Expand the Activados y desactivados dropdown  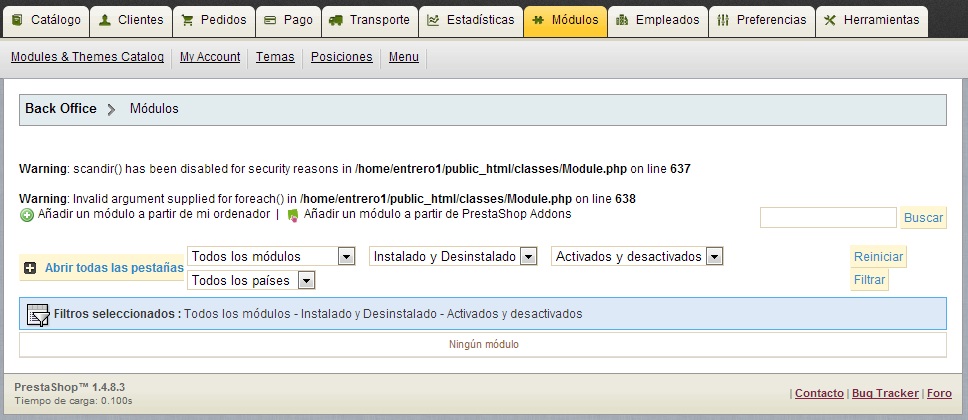(x=637, y=256)
